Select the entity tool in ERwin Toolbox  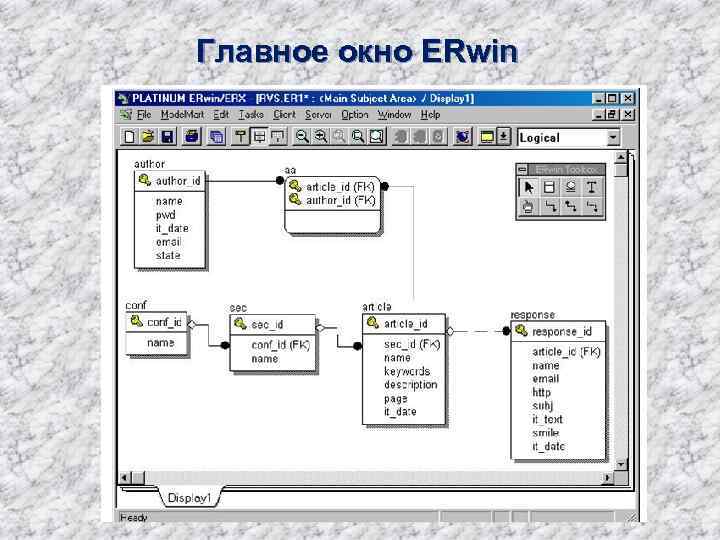549,187
